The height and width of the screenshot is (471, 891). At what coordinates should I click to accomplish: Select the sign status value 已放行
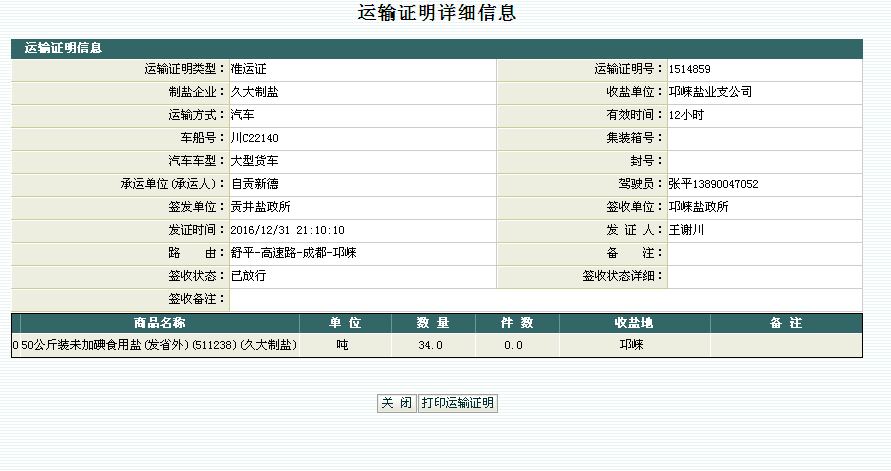[249, 276]
